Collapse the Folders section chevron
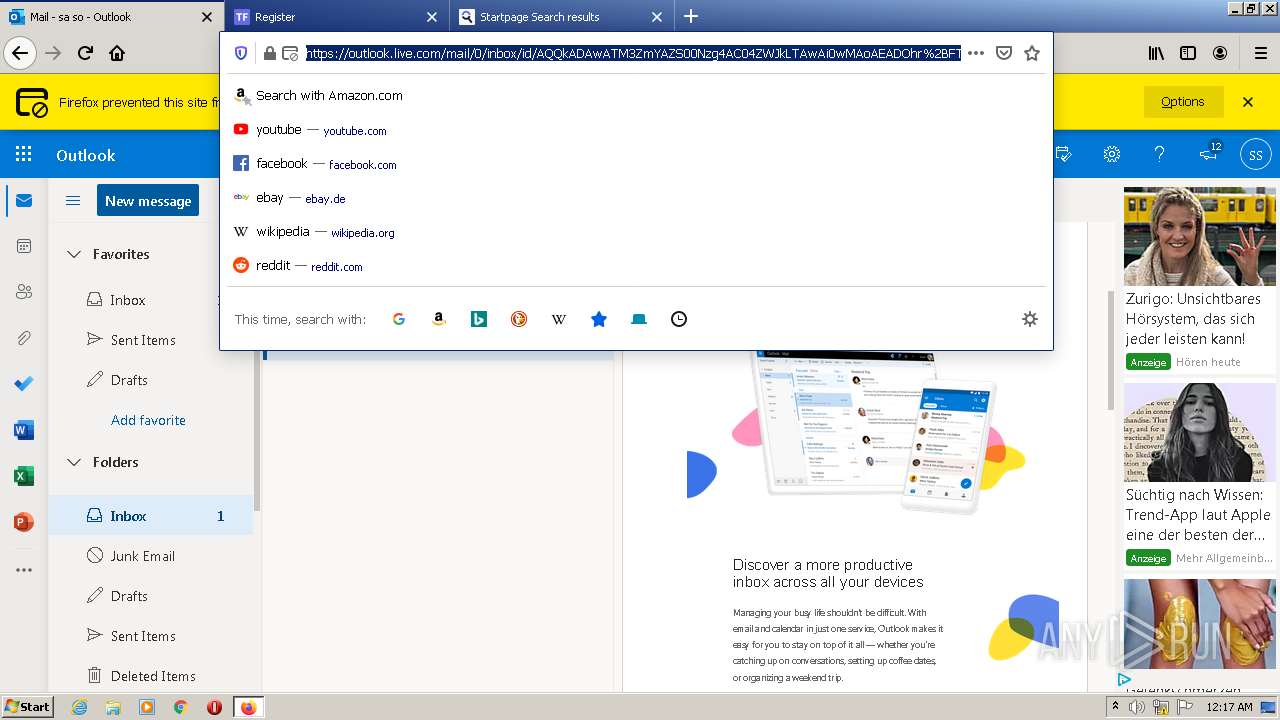 coord(74,462)
